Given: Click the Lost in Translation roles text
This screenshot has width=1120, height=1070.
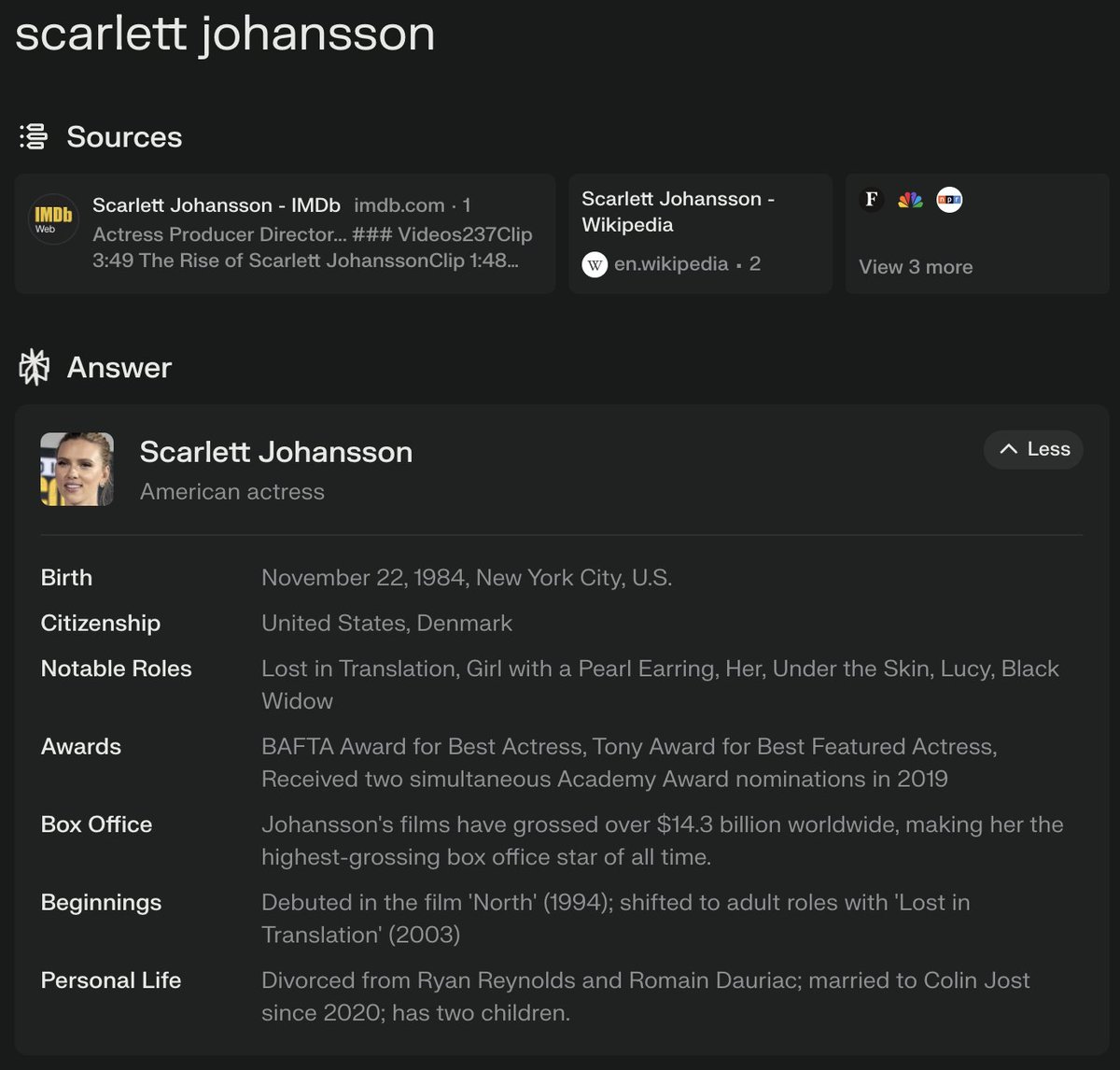Looking at the screenshot, I should click(x=660, y=684).
